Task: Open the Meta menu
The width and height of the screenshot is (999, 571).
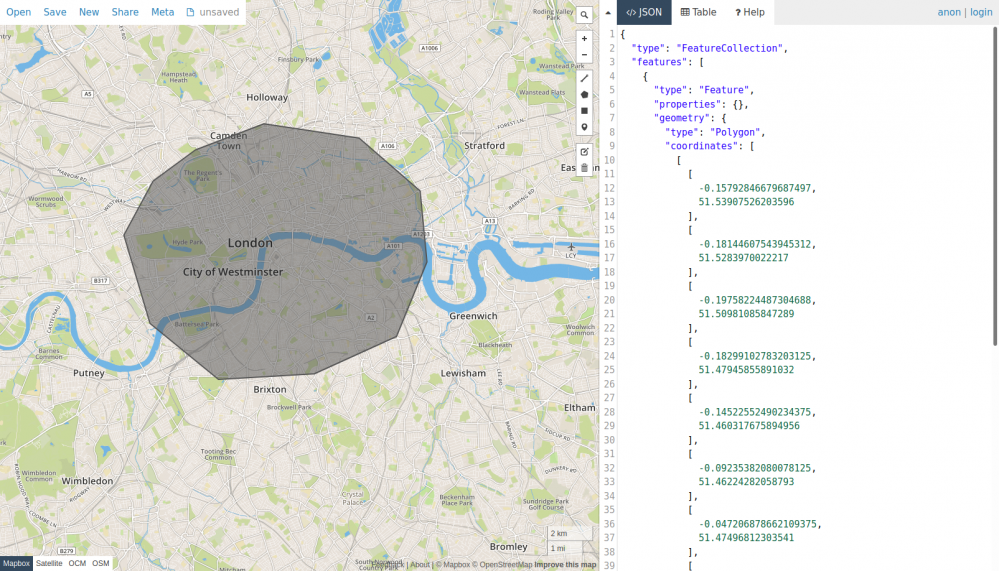Action: coord(162,12)
